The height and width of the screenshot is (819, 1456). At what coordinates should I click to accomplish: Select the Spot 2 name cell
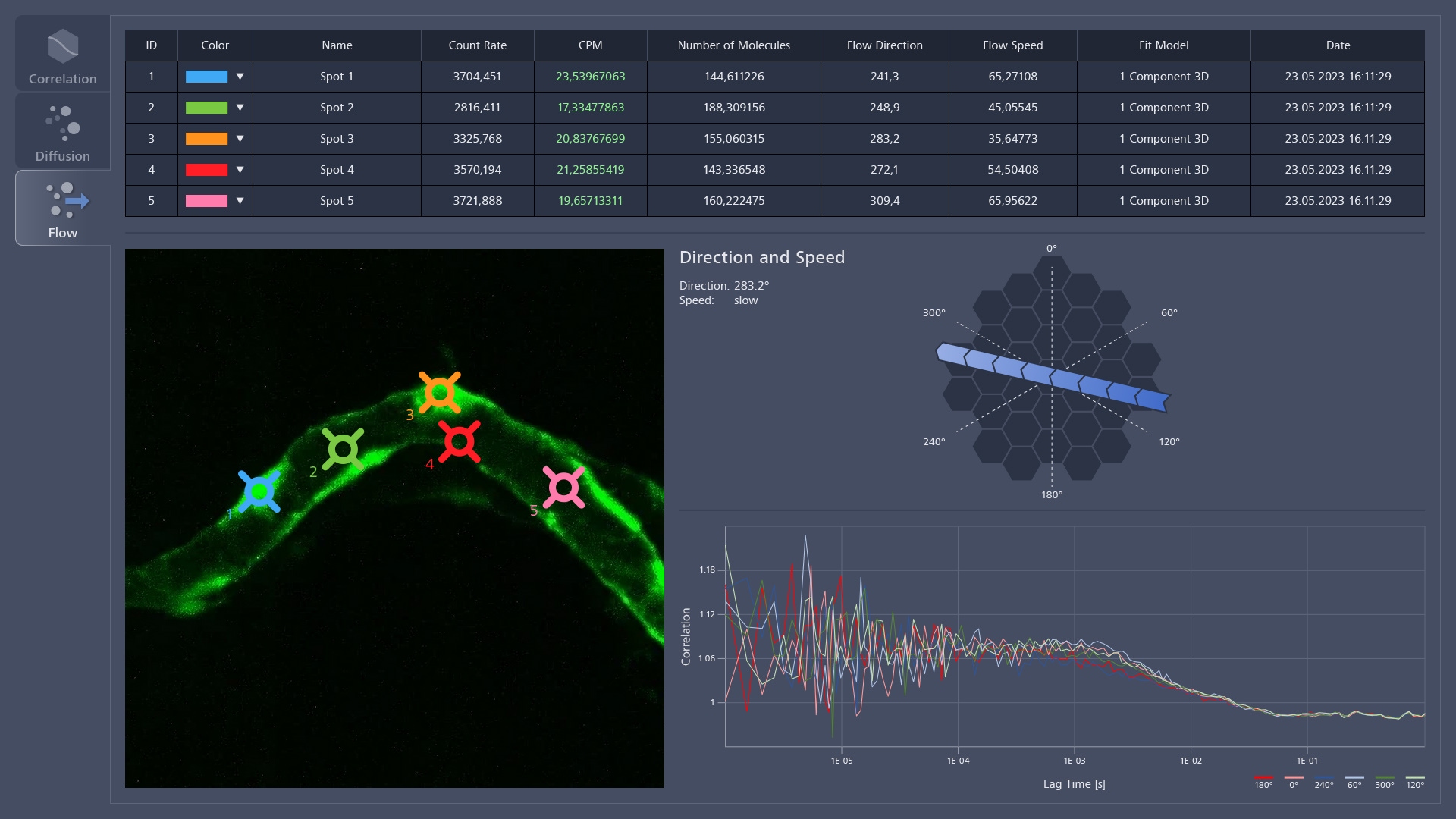(337, 108)
